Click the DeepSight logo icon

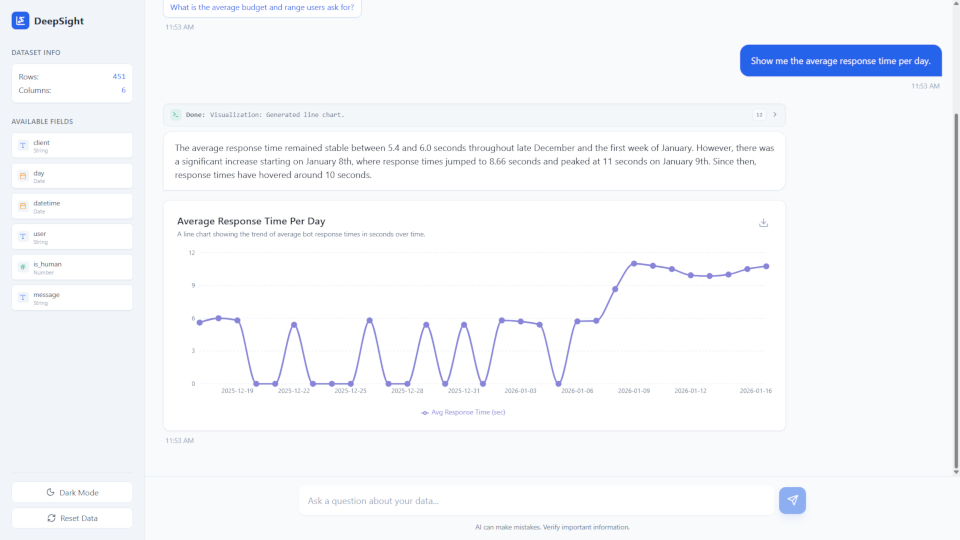point(20,21)
